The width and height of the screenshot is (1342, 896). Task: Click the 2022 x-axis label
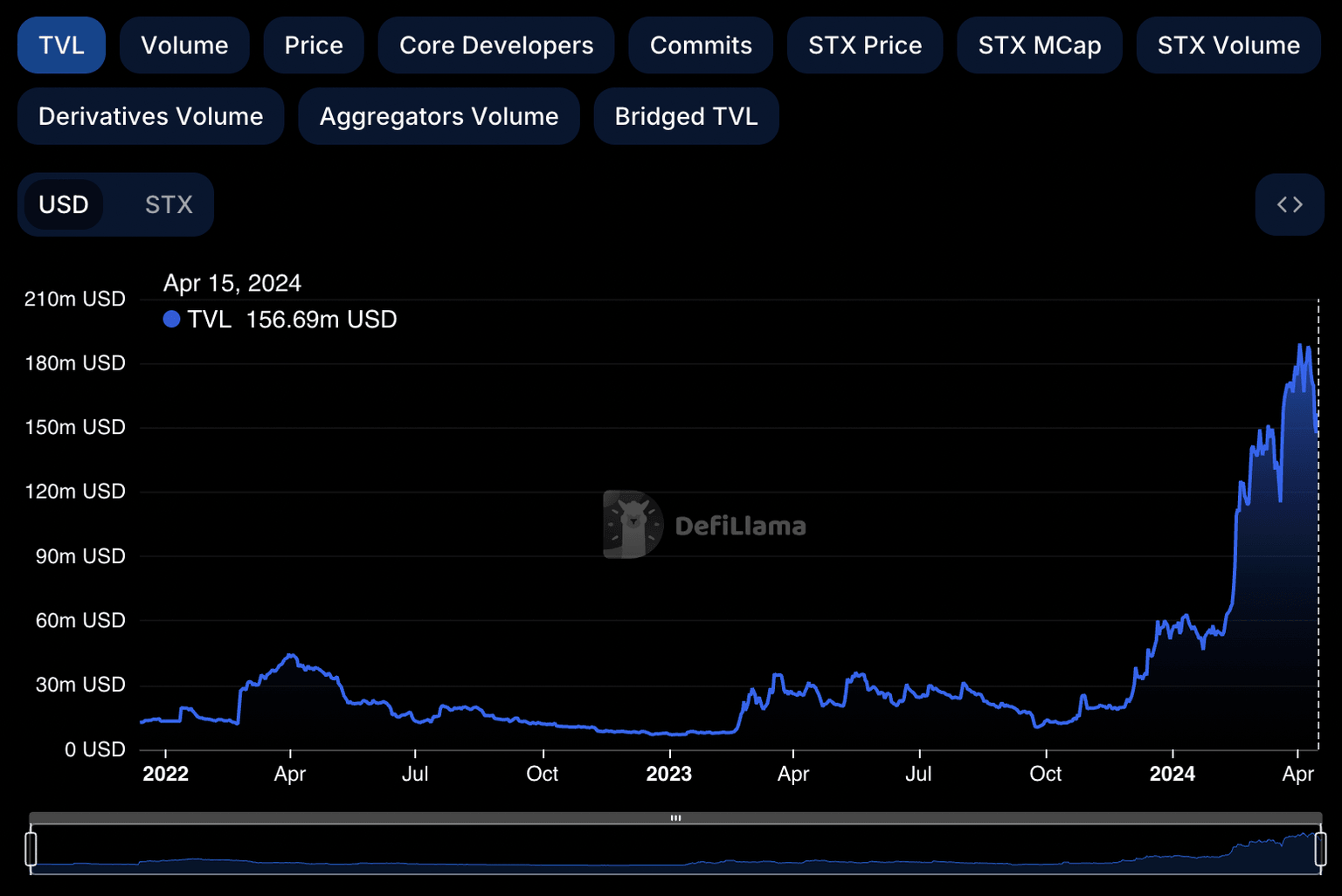pos(166,774)
